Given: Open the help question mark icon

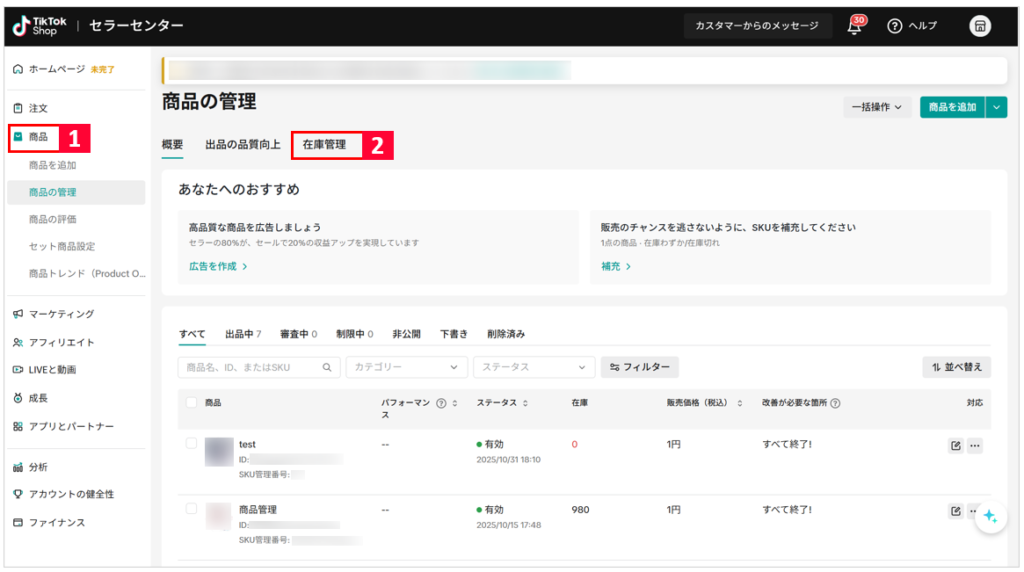Looking at the screenshot, I should (x=895, y=26).
